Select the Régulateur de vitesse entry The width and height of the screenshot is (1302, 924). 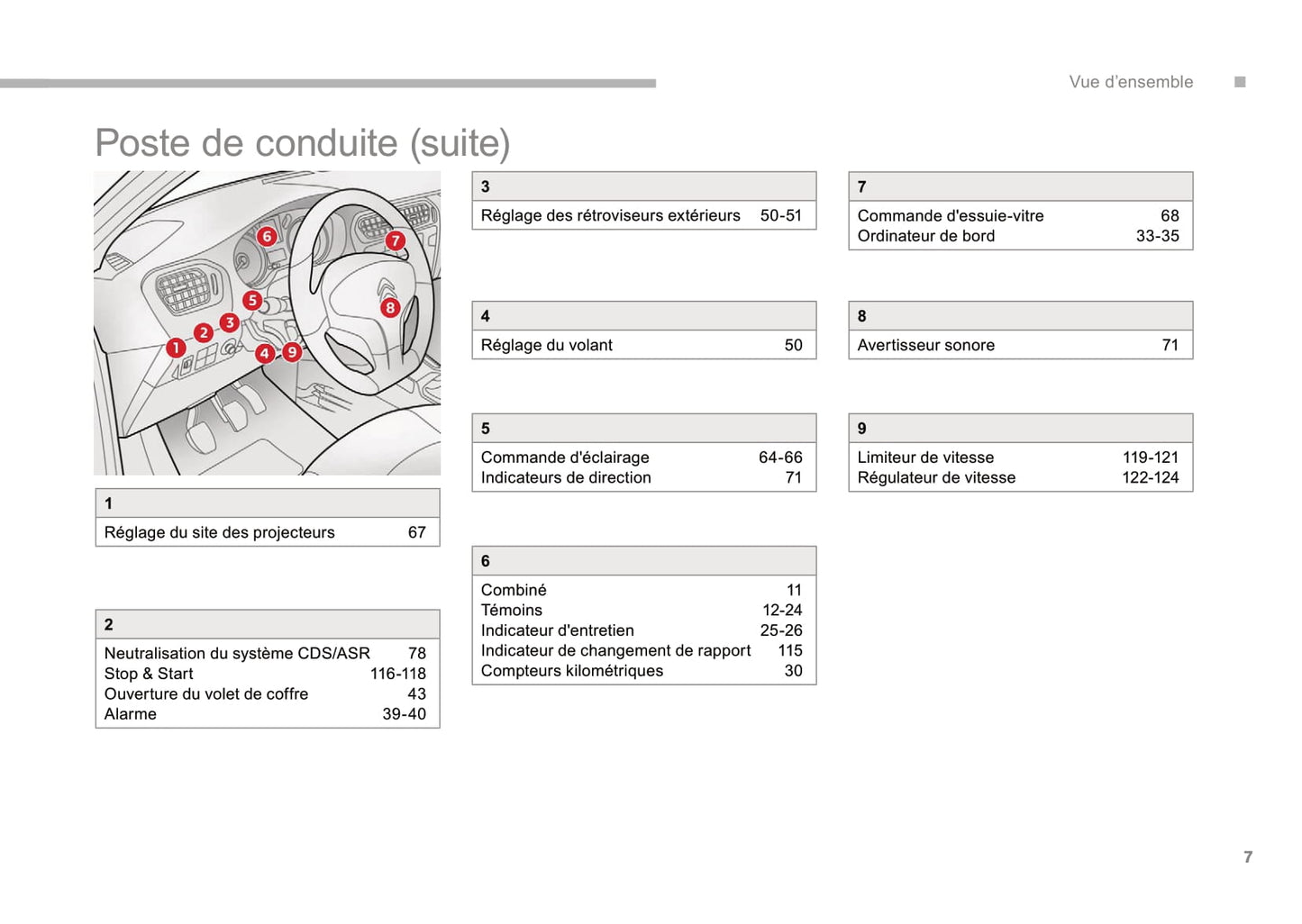pos(936,477)
